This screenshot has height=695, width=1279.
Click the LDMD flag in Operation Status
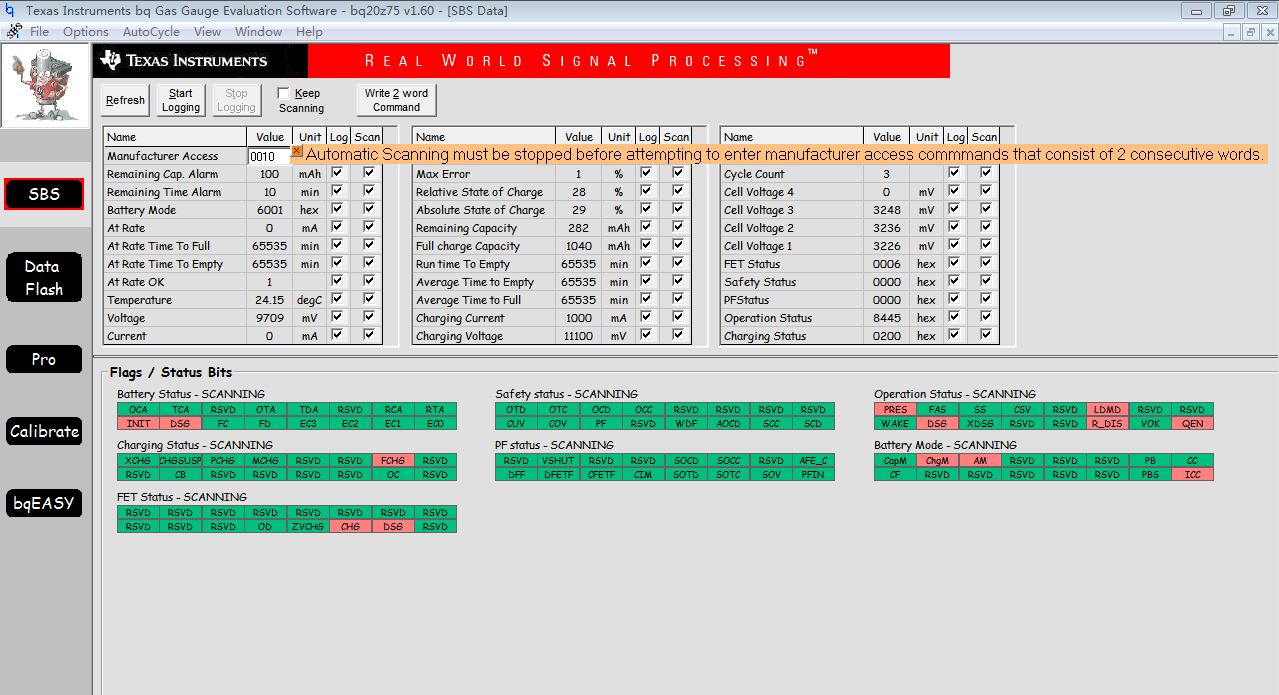coord(1107,410)
